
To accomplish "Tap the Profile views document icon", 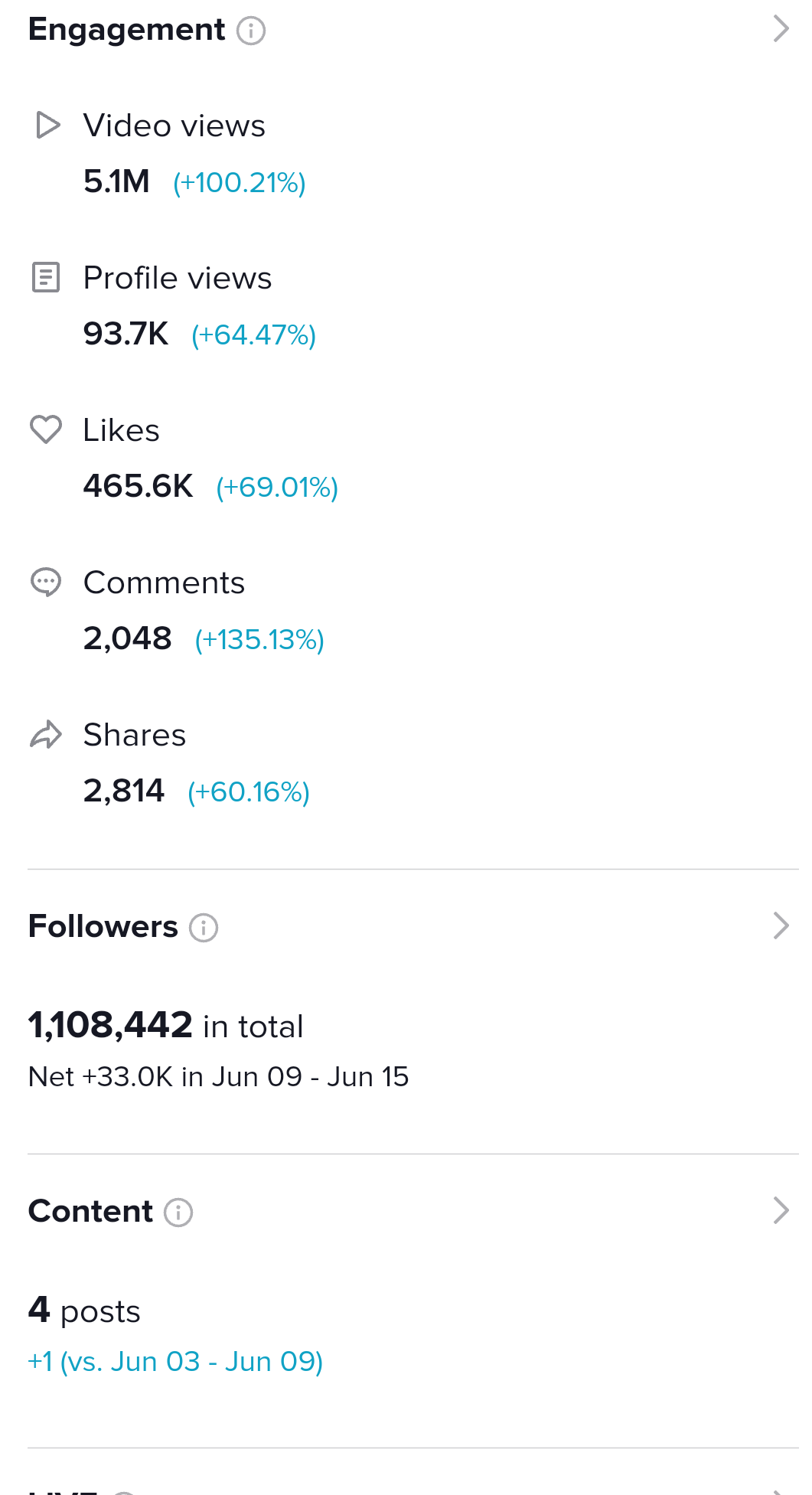I will [46, 277].
